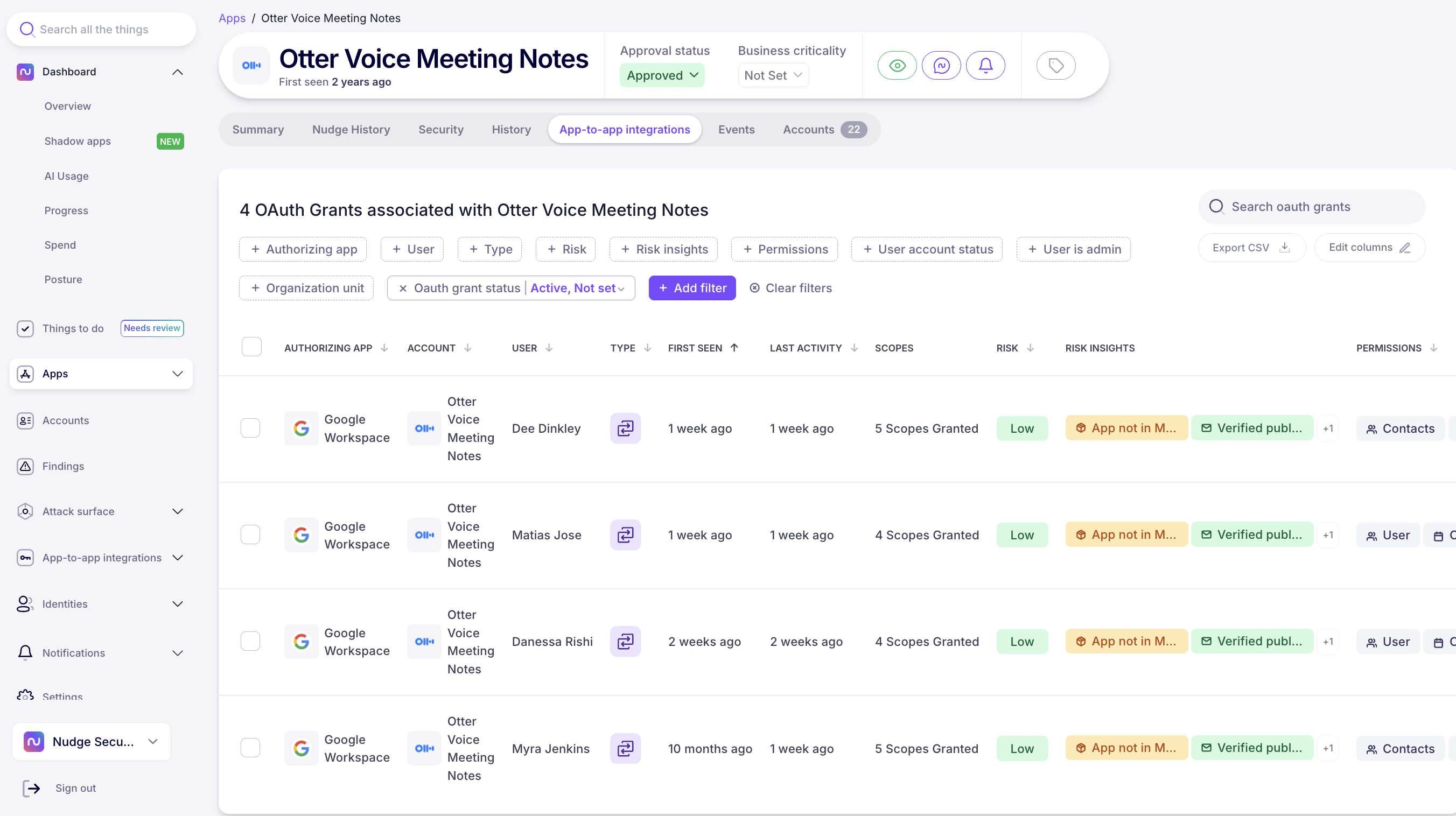The height and width of the screenshot is (816, 1456).
Task: Switch to the Events tab
Action: (736, 129)
